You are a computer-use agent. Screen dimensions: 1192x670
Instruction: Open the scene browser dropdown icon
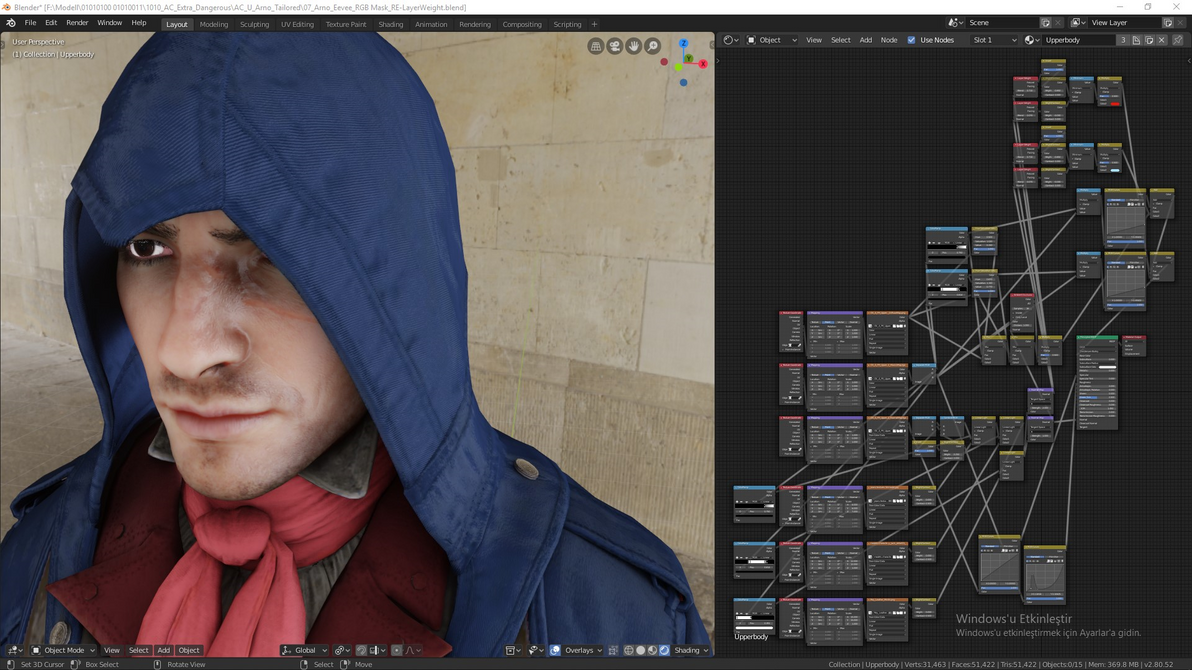956,23
